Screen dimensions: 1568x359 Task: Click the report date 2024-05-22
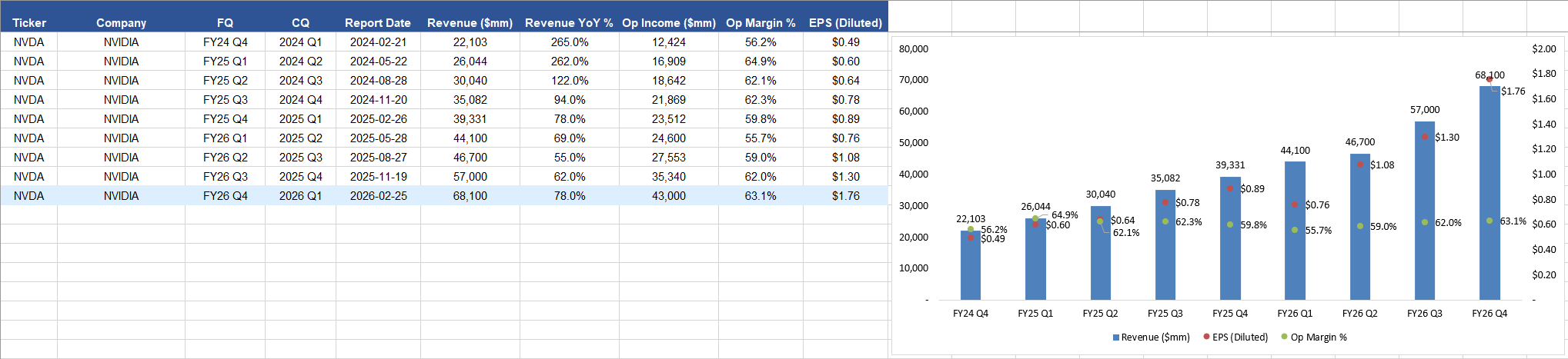(378, 61)
